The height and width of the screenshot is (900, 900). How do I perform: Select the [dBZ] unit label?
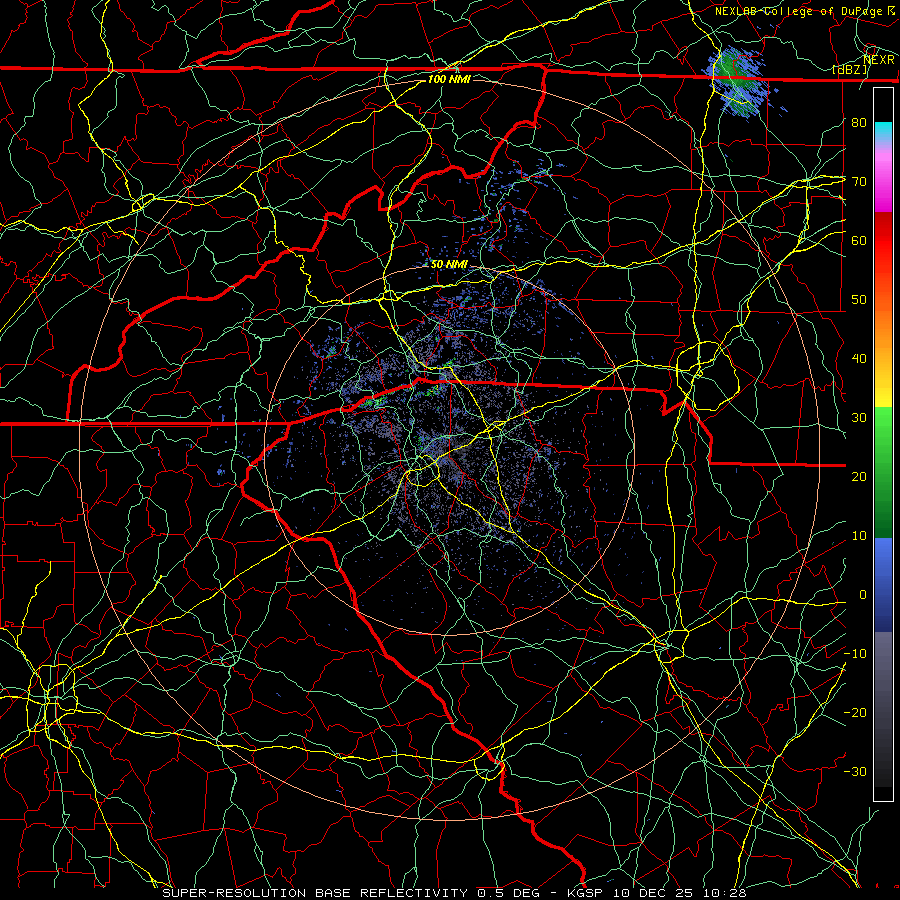pos(850,70)
